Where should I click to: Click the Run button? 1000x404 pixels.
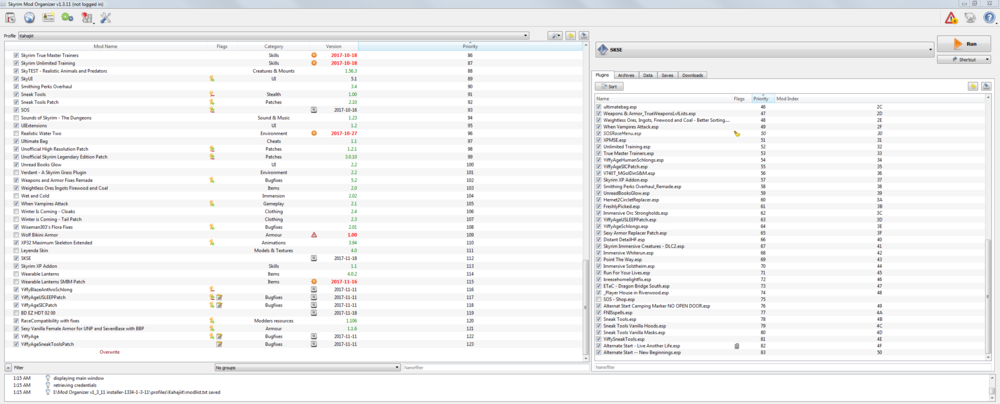[x=966, y=44]
